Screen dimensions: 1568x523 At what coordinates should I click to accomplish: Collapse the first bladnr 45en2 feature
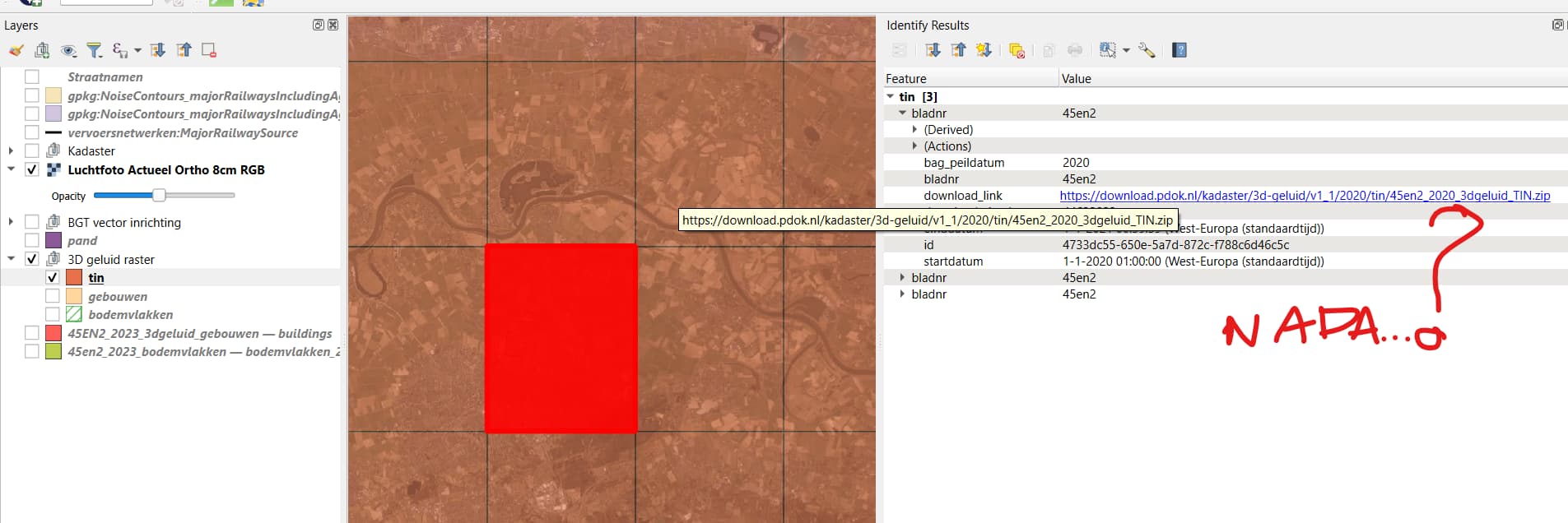click(x=903, y=113)
